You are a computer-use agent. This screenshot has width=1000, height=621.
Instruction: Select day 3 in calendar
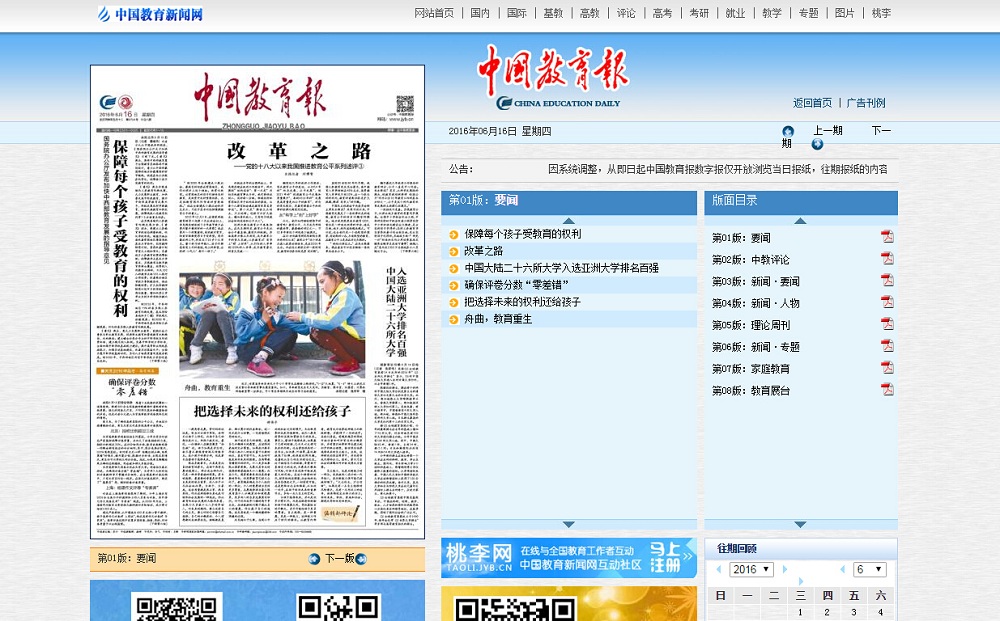point(854,612)
